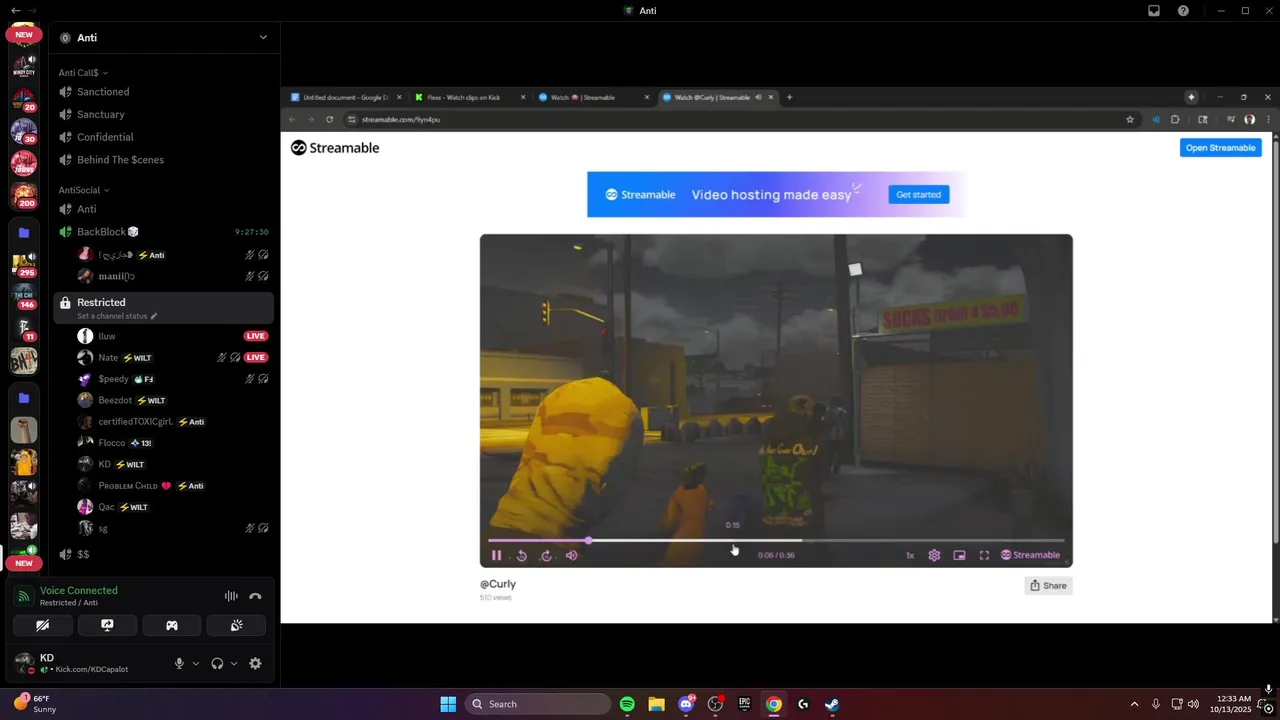Open the headphone output options arrow

click(x=234, y=663)
